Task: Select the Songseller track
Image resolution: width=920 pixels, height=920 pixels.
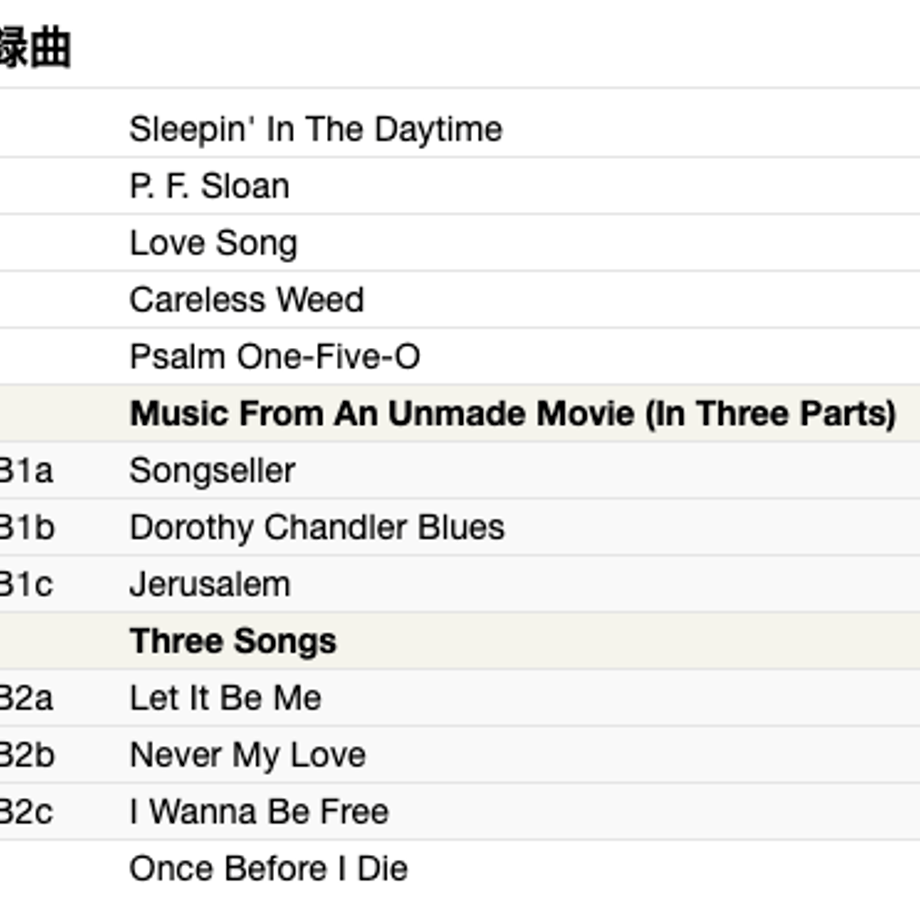Action: [x=212, y=471]
